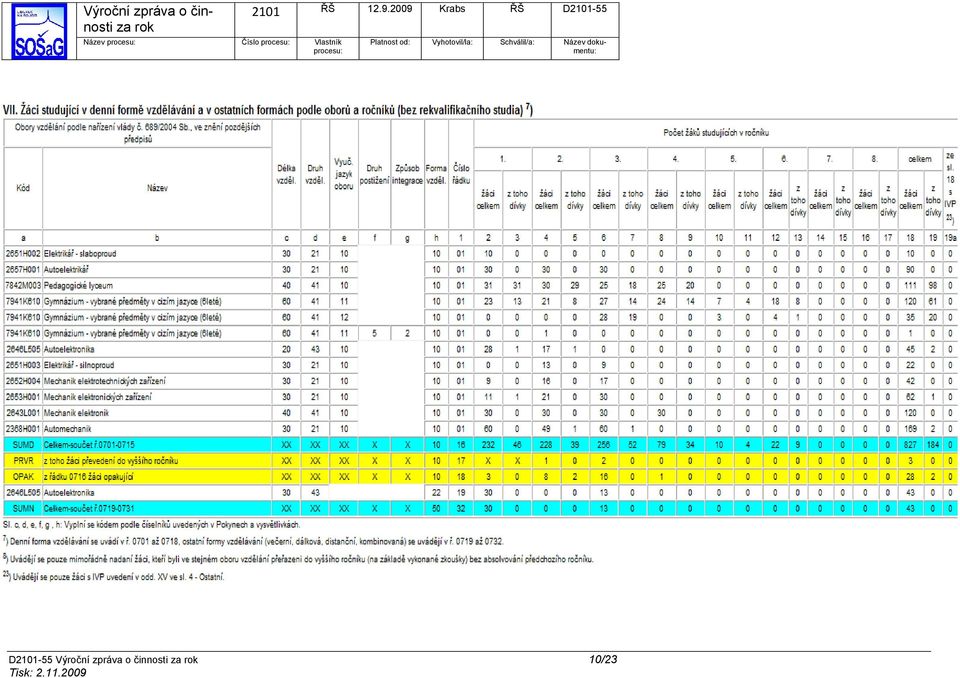Viewport: 960px width, 678px height.
Task: Click header 'Počet žáků studujících v ročníku'
Action: coord(716,132)
